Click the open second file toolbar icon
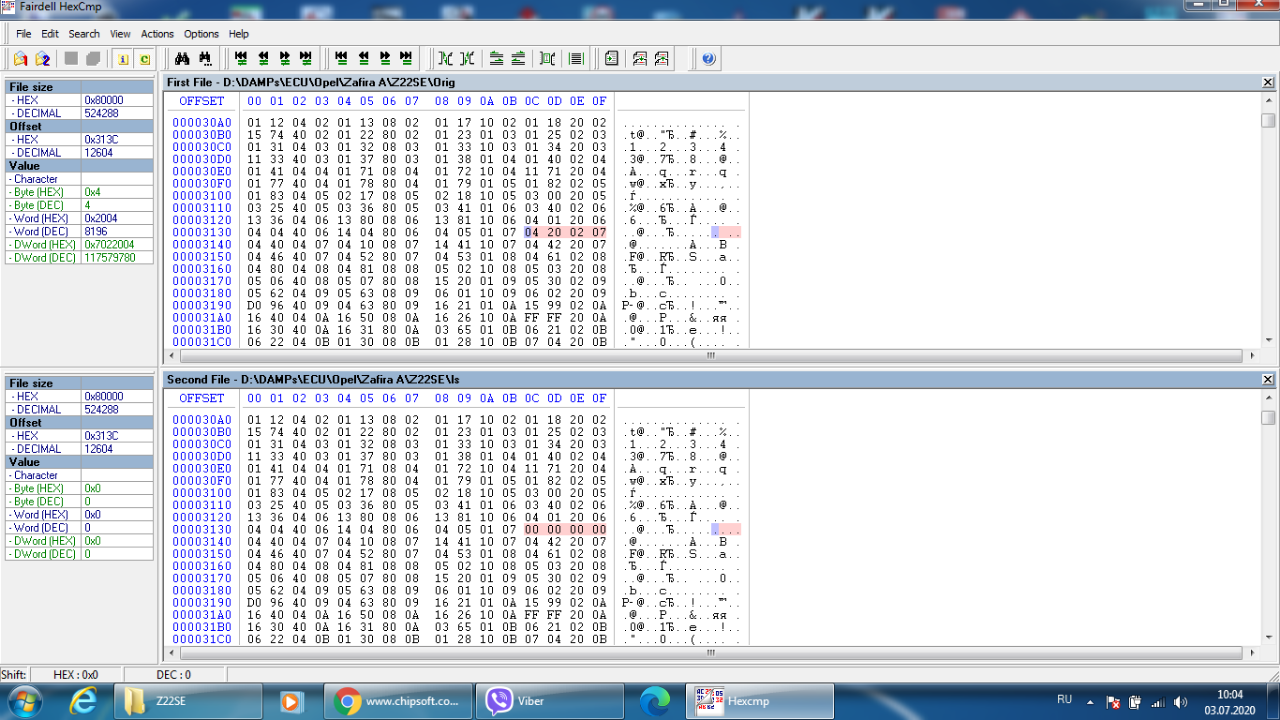This screenshot has width=1280, height=720. pos(43,59)
